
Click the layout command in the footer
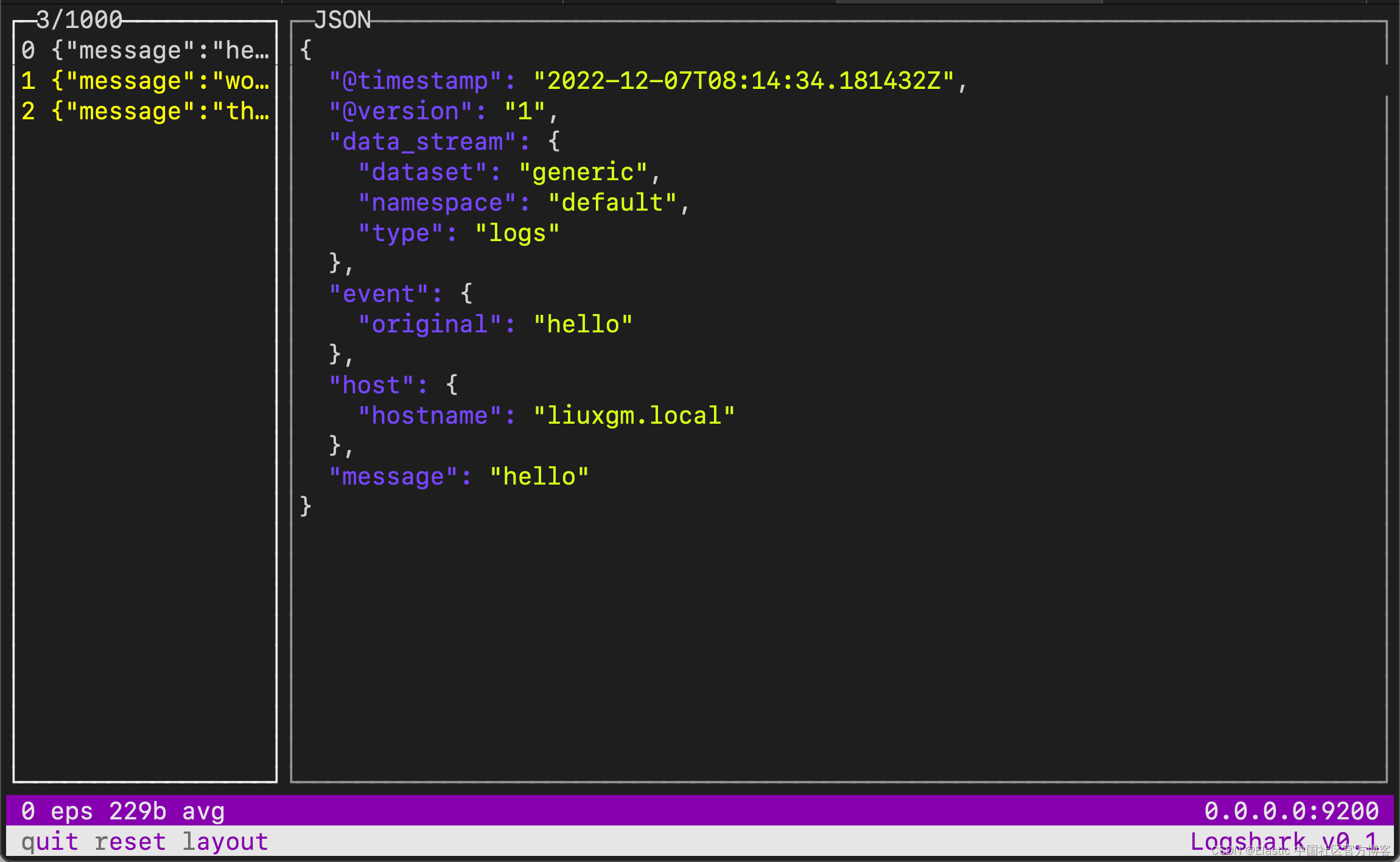[223, 841]
